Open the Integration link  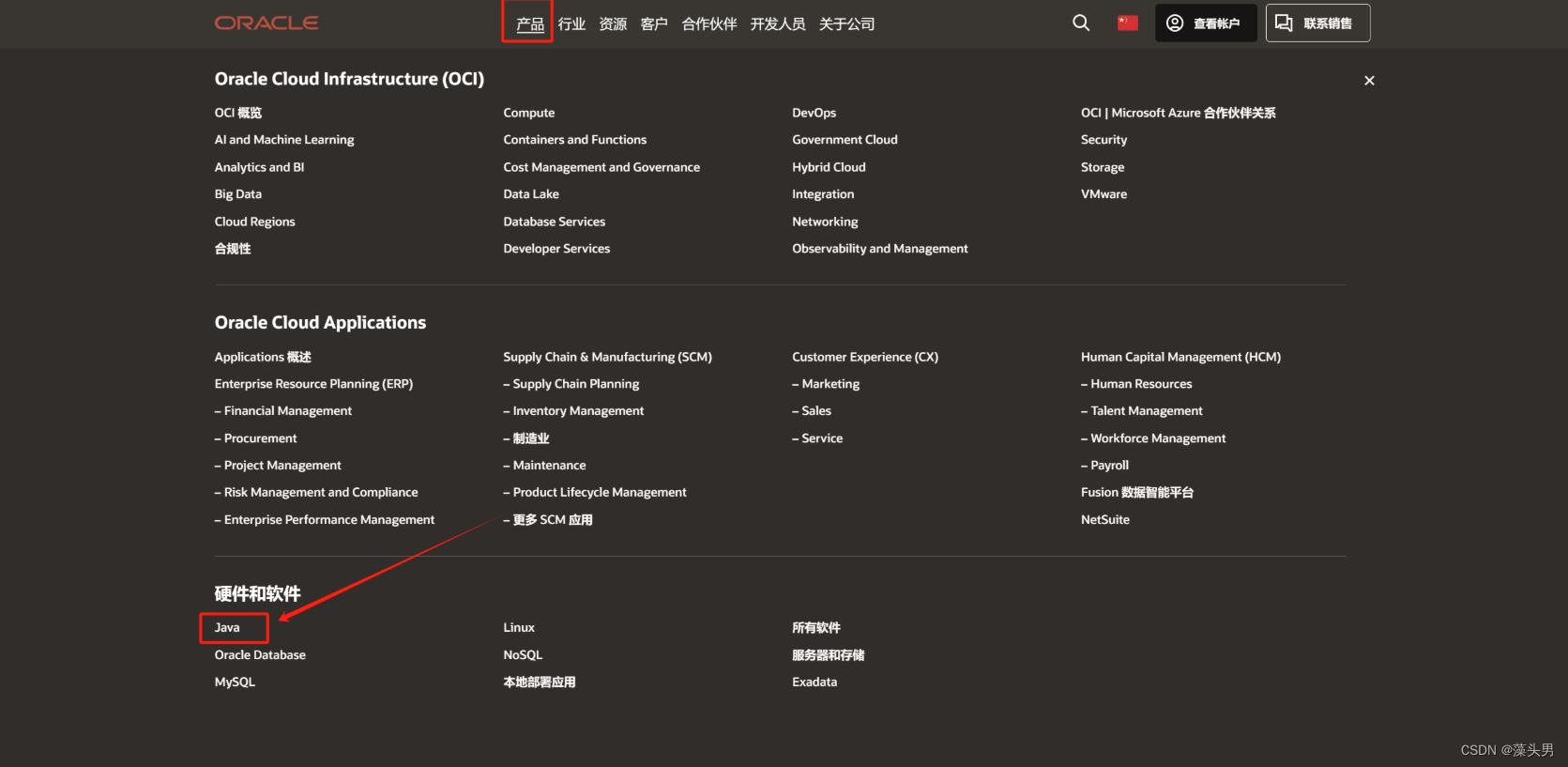[x=823, y=194]
